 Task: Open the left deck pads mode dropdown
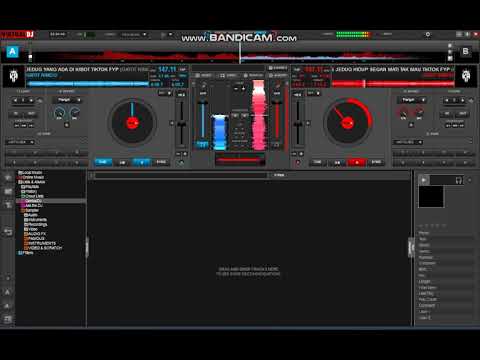pos(20,142)
